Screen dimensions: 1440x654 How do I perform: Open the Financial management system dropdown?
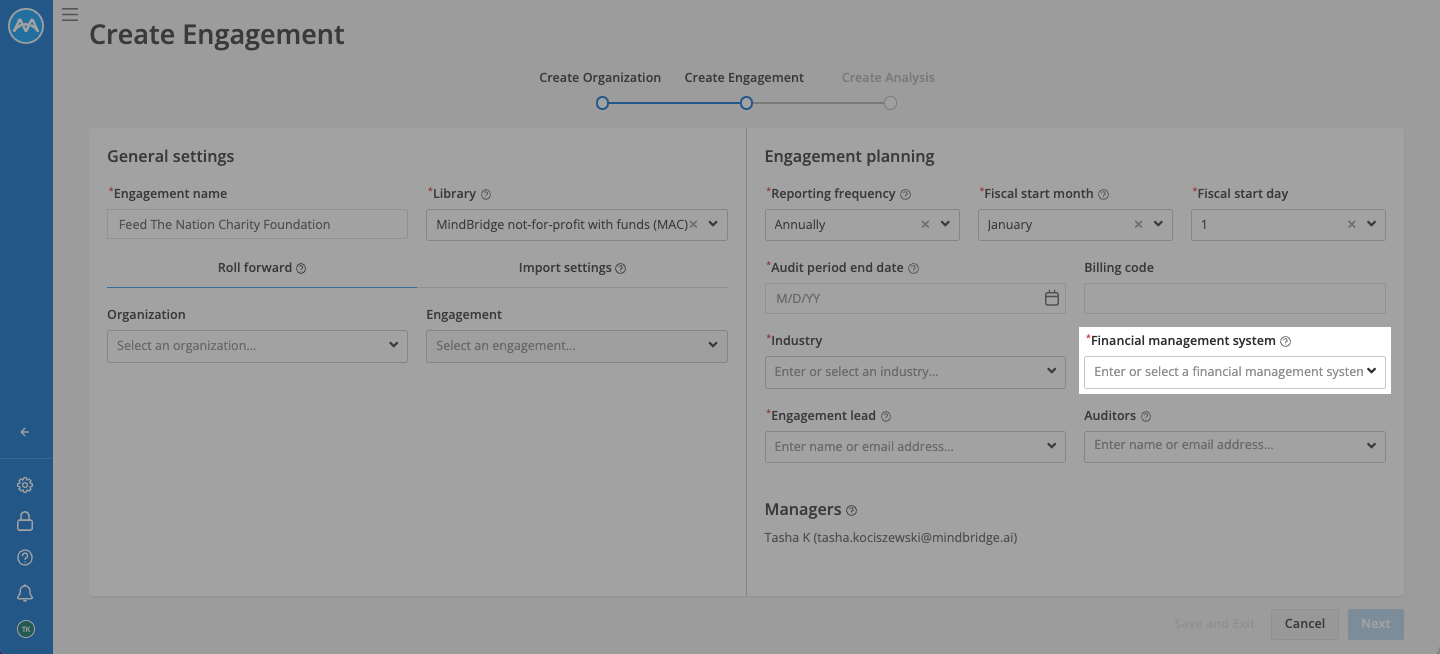1235,371
